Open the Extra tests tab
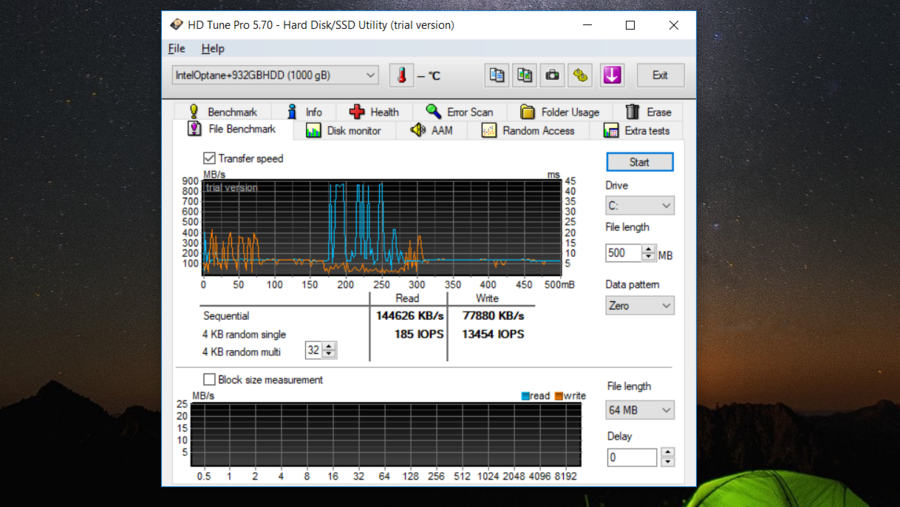Viewport: 900px width, 507px height. (x=637, y=131)
